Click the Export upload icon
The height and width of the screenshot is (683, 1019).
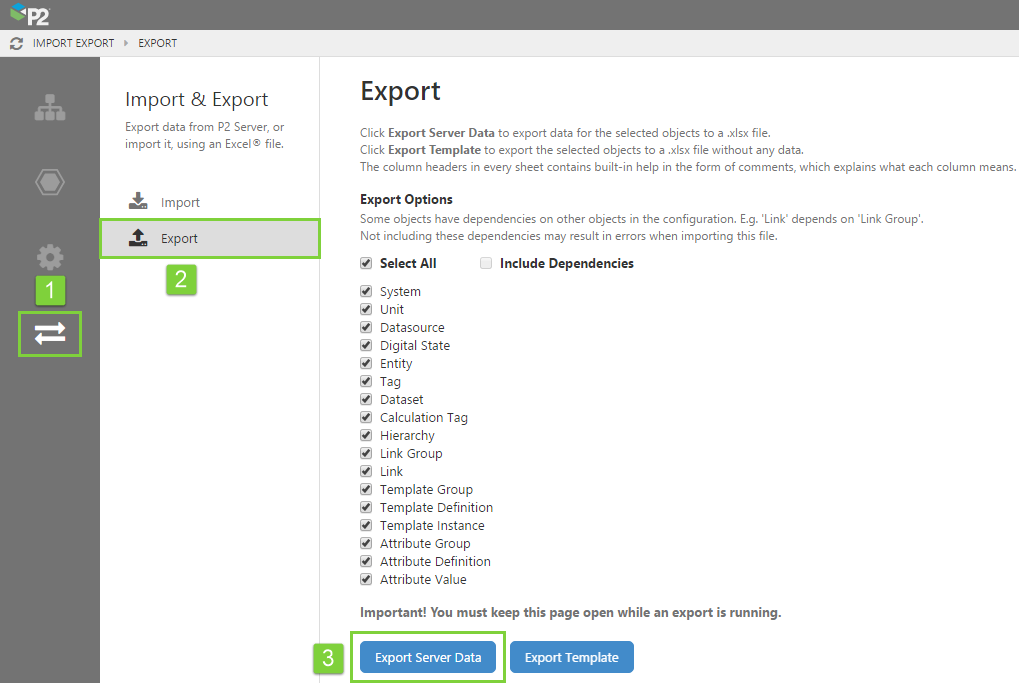coord(137,239)
